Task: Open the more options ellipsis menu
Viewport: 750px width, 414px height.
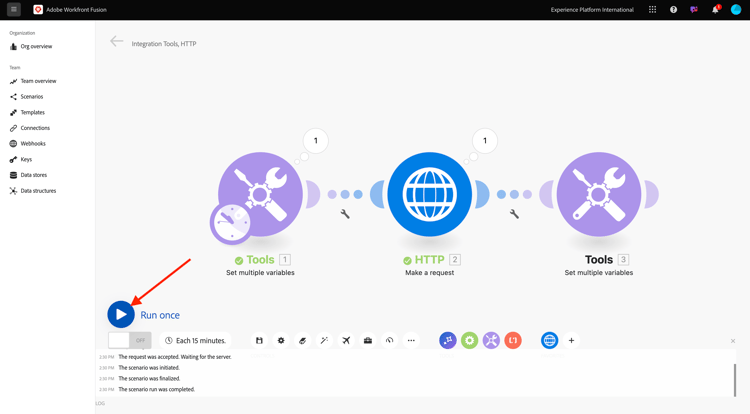Action: (x=411, y=340)
